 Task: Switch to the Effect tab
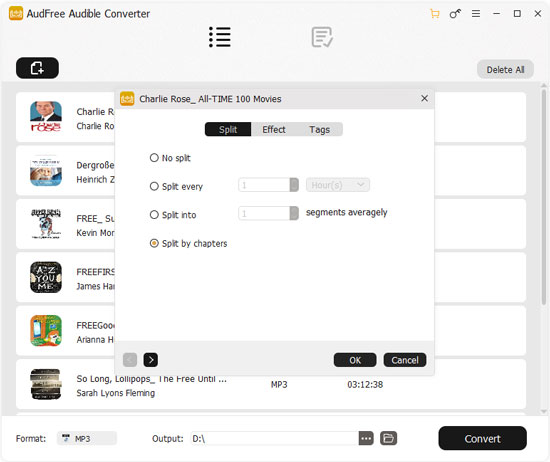[274, 129]
